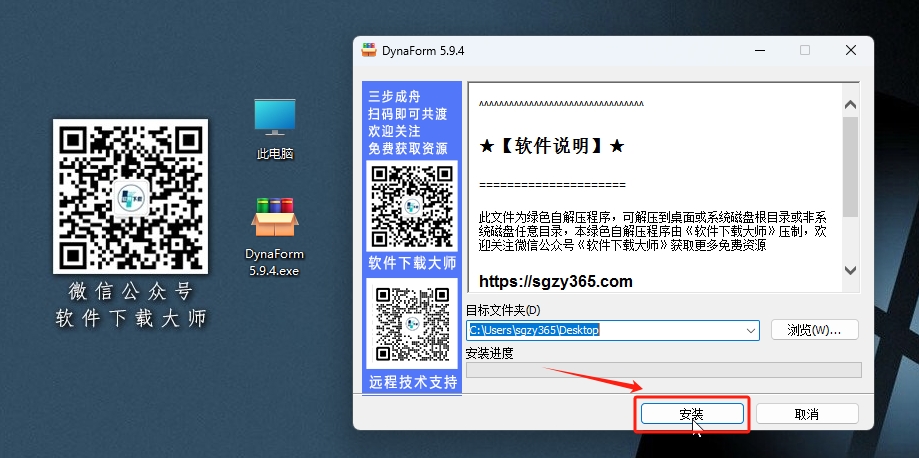919x458 pixels.
Task: Click the 安装进度 progress bar
Action: (663, 369)
